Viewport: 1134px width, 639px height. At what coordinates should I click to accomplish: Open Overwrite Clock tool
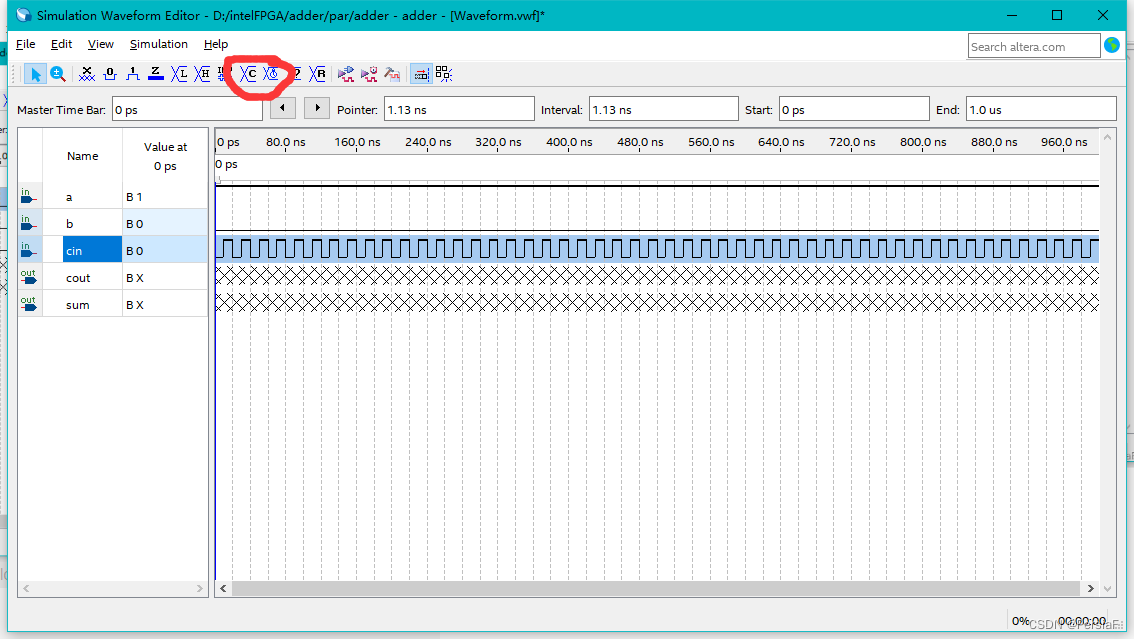tap(271, 74)
